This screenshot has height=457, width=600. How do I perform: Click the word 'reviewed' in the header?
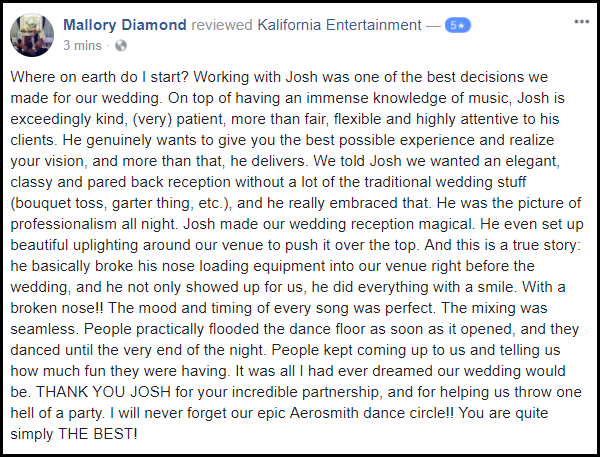point(222,25)
